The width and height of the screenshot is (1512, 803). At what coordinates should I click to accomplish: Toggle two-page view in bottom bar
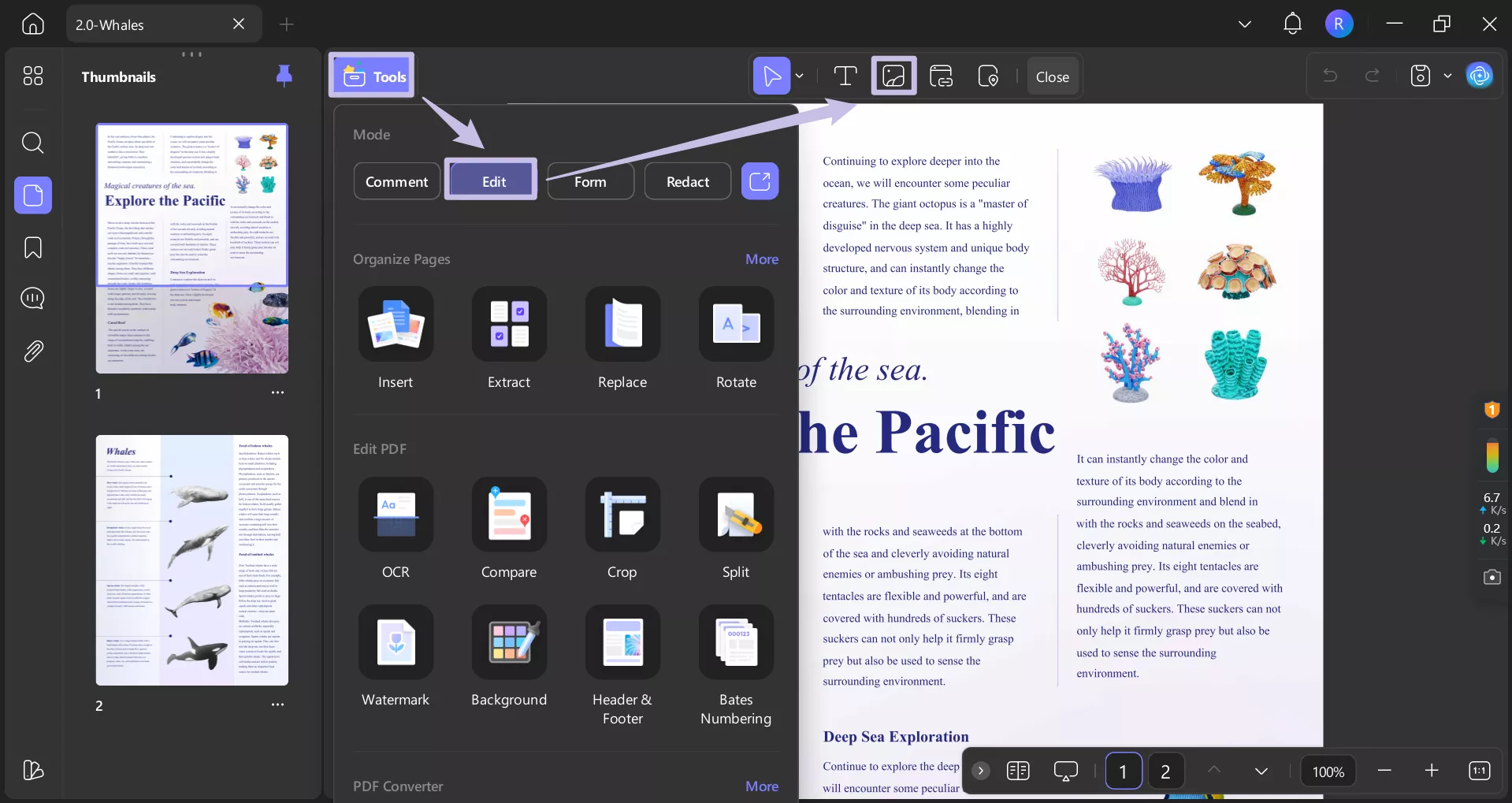(1017, 771)
